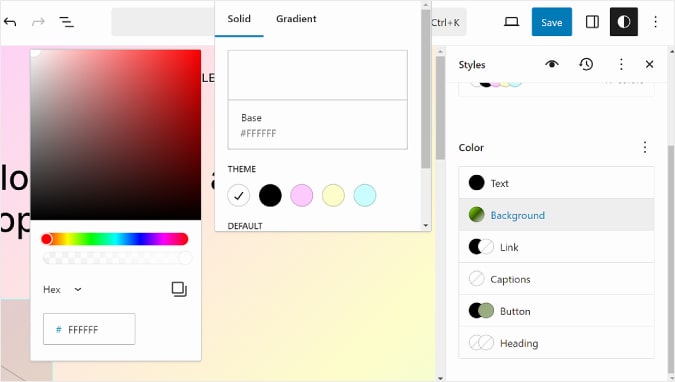Switch to the Gradient tab

(296, 19)
